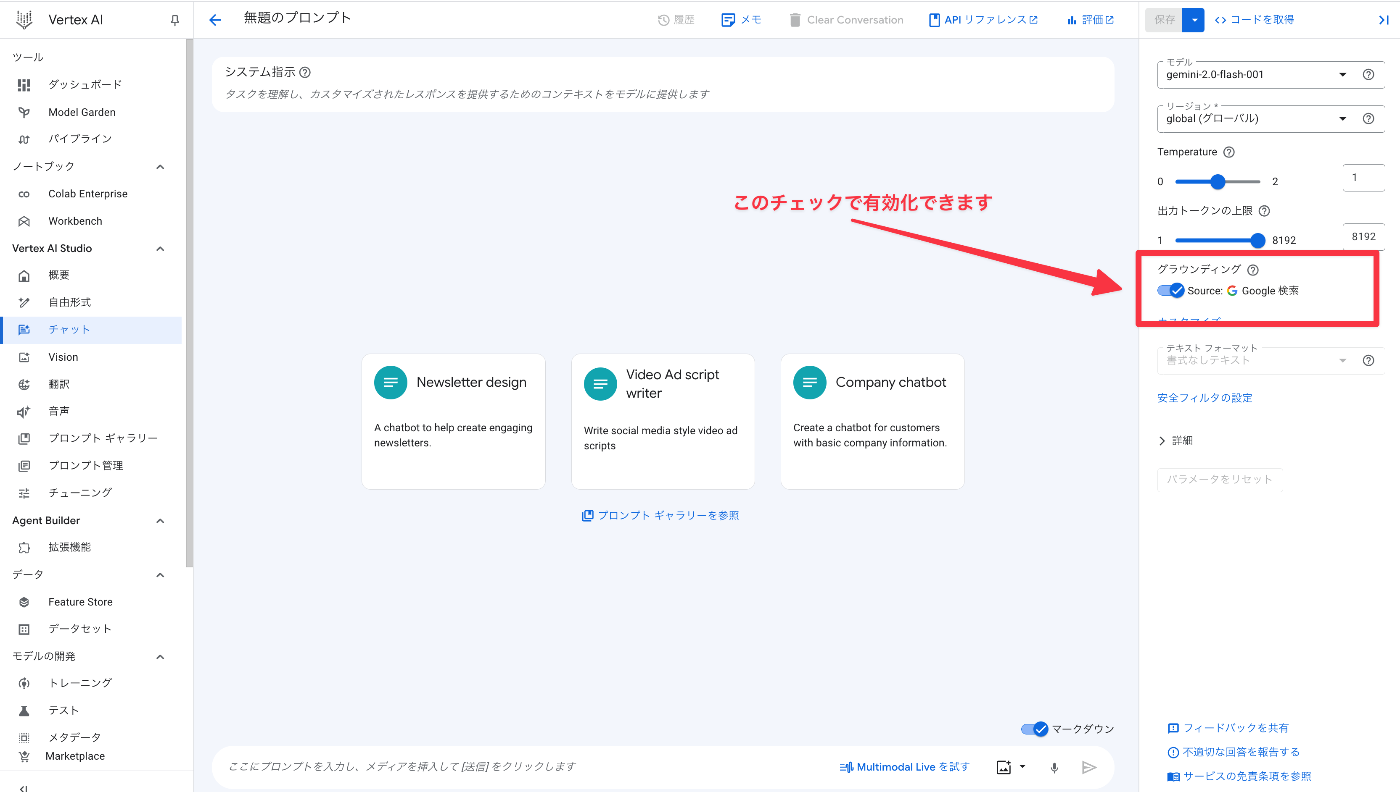Collapse the ノートブック section
The width and height of the screenshot is (1400, 792).
coord(160,167)
